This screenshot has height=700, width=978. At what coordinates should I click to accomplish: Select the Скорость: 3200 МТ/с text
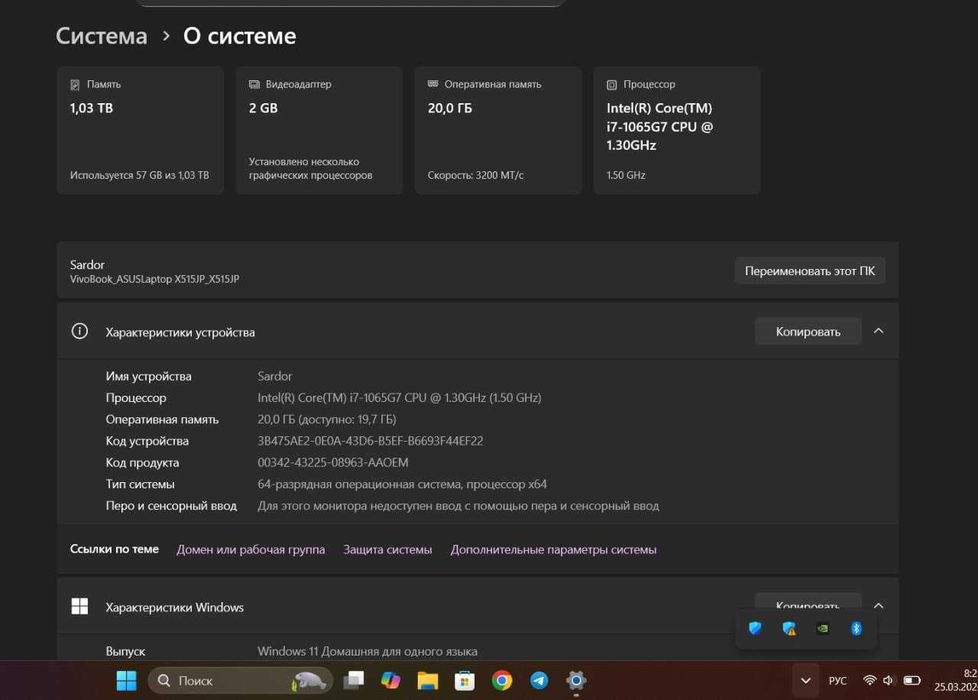(476, 175)
